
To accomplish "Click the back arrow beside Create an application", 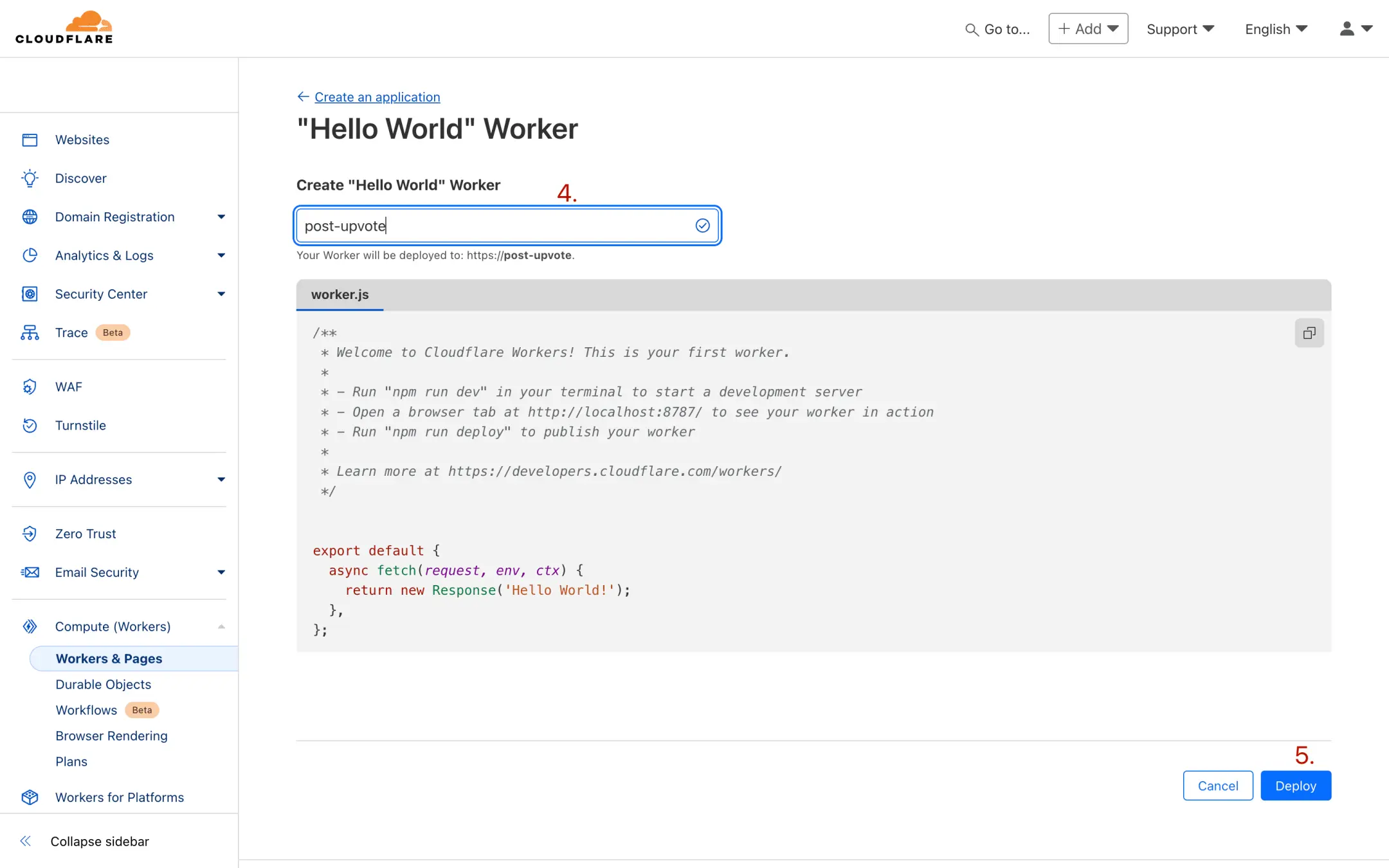I will (304, 96).
